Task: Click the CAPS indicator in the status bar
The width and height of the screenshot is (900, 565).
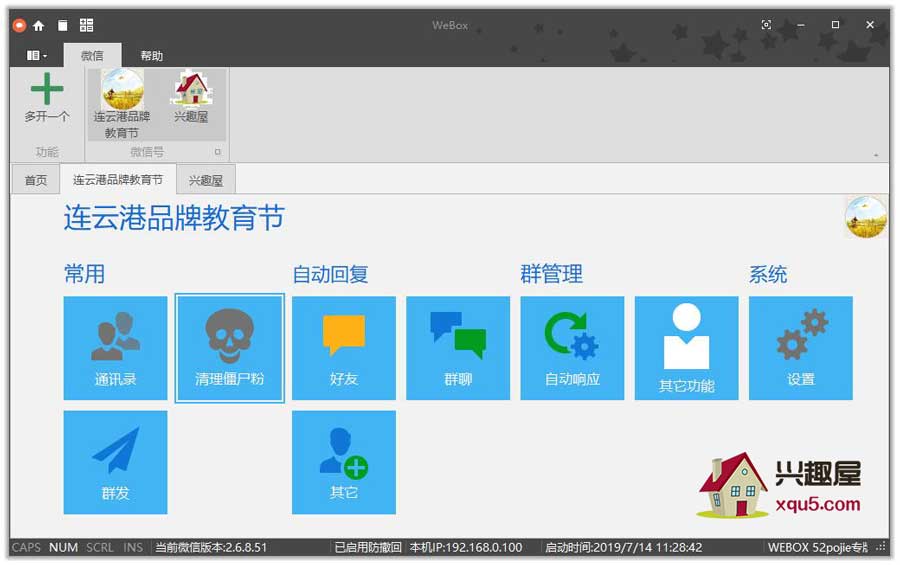Action: [26, 547]
